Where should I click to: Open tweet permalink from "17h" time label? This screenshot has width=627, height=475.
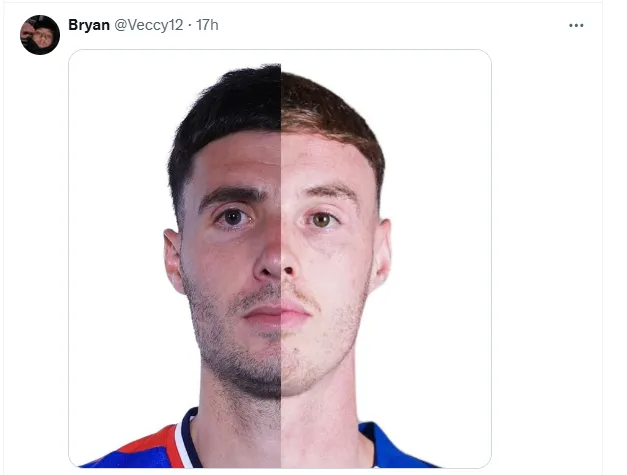click(x=207, y=25)
